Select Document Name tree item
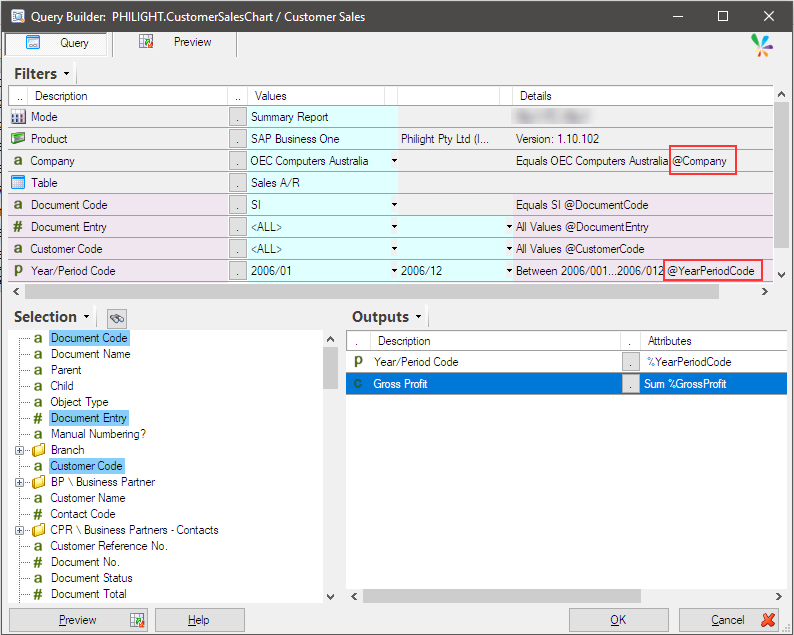The image size is (794, 635). (x=91, y=354)
